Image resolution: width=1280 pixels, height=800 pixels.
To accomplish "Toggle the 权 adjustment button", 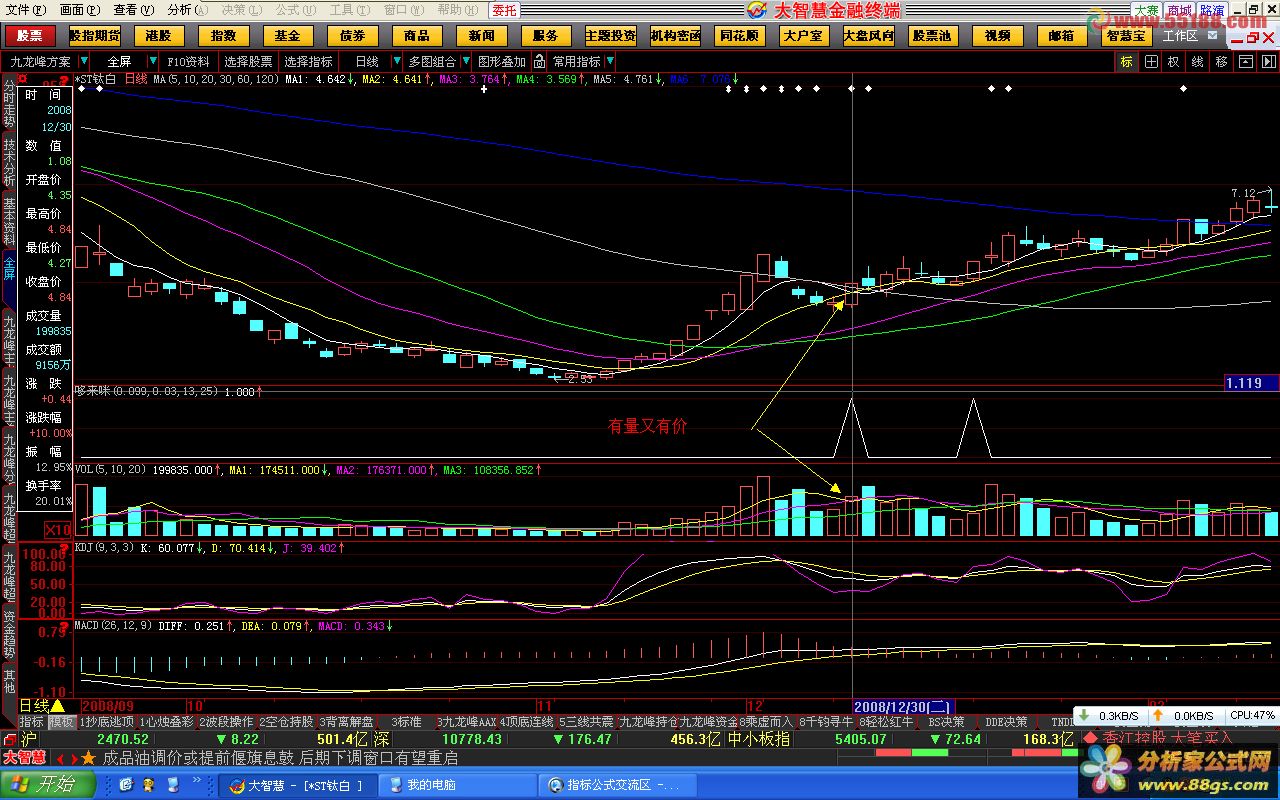I will (x=1174, y=61).
